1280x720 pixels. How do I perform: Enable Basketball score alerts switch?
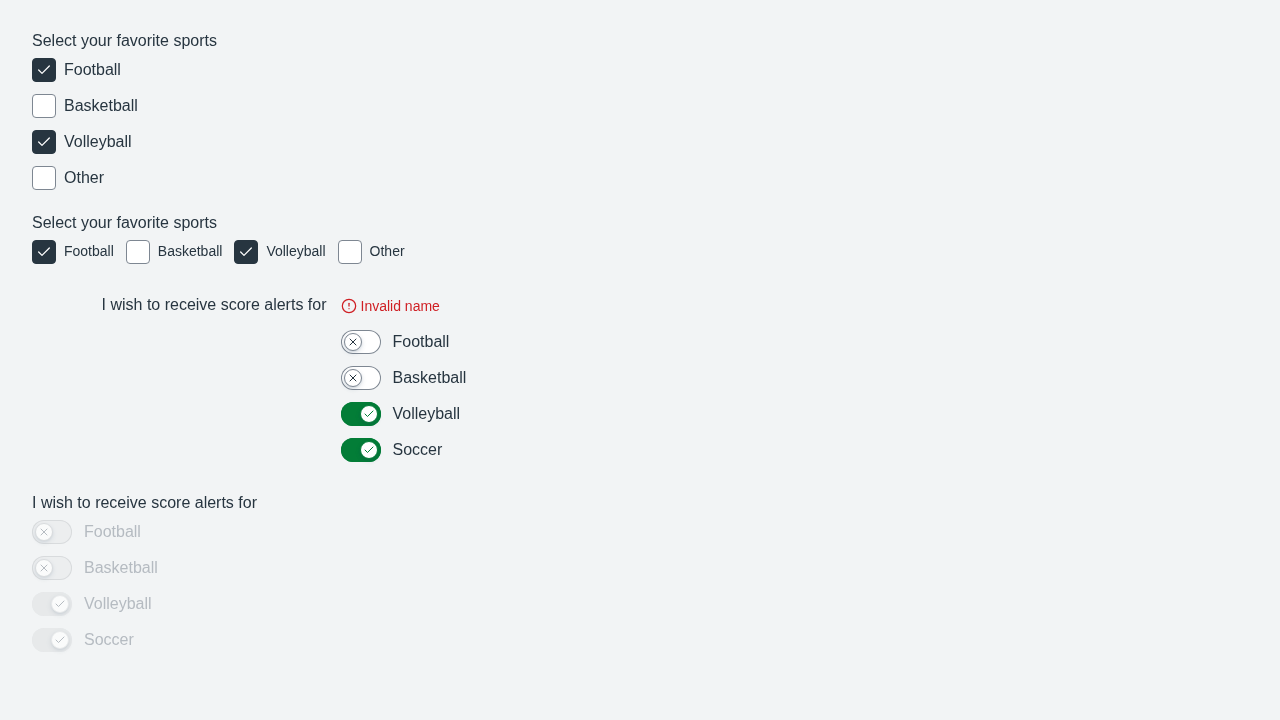(361, 378)
